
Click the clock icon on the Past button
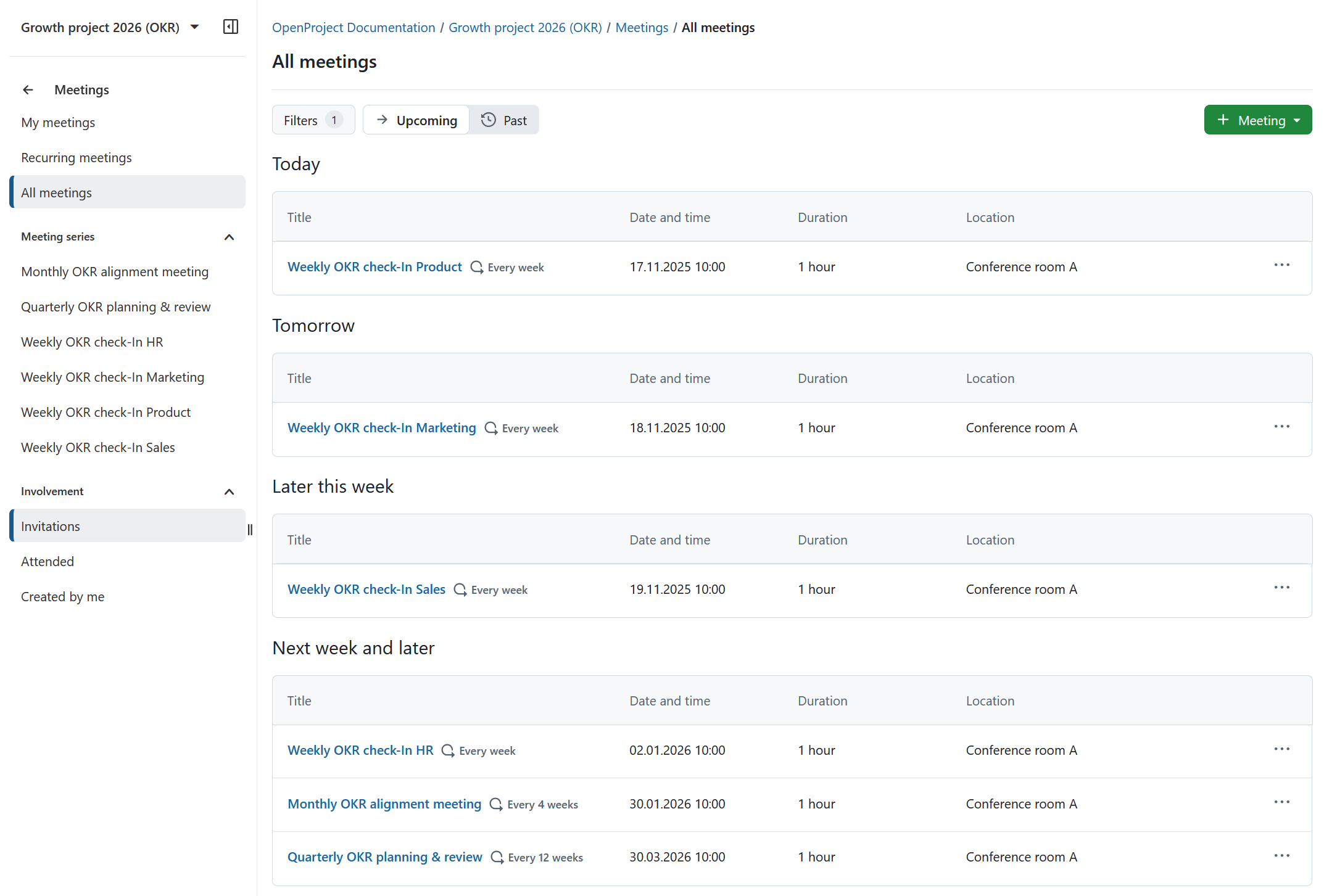click(x=488, y=120)
